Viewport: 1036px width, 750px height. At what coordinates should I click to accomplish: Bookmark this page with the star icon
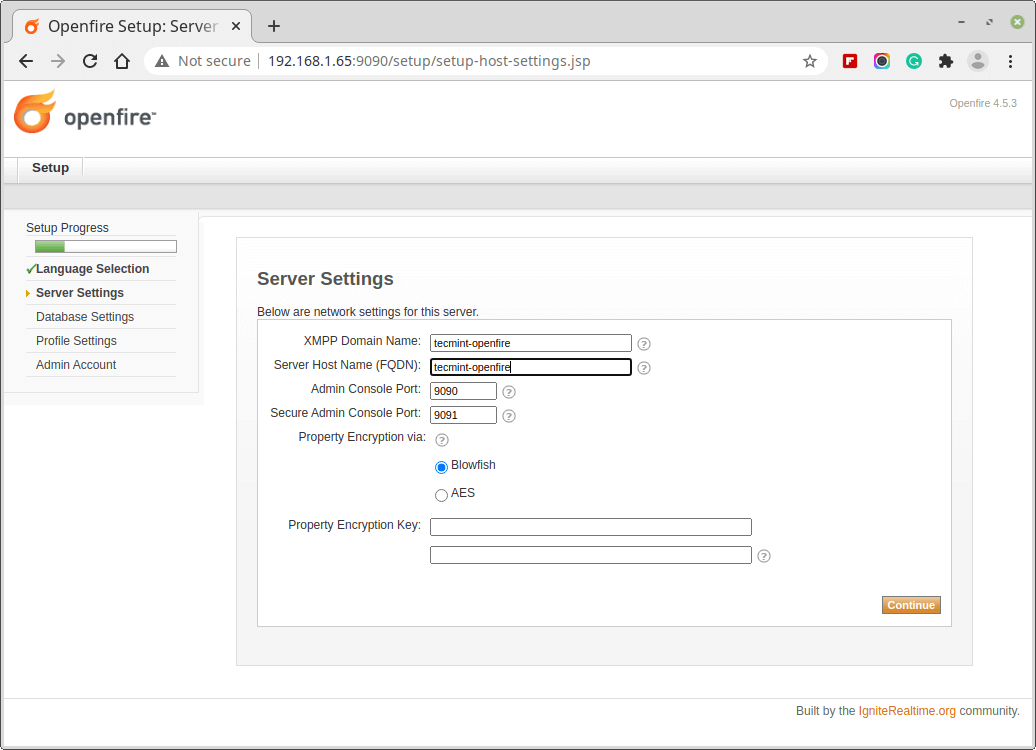click(810, 61)
